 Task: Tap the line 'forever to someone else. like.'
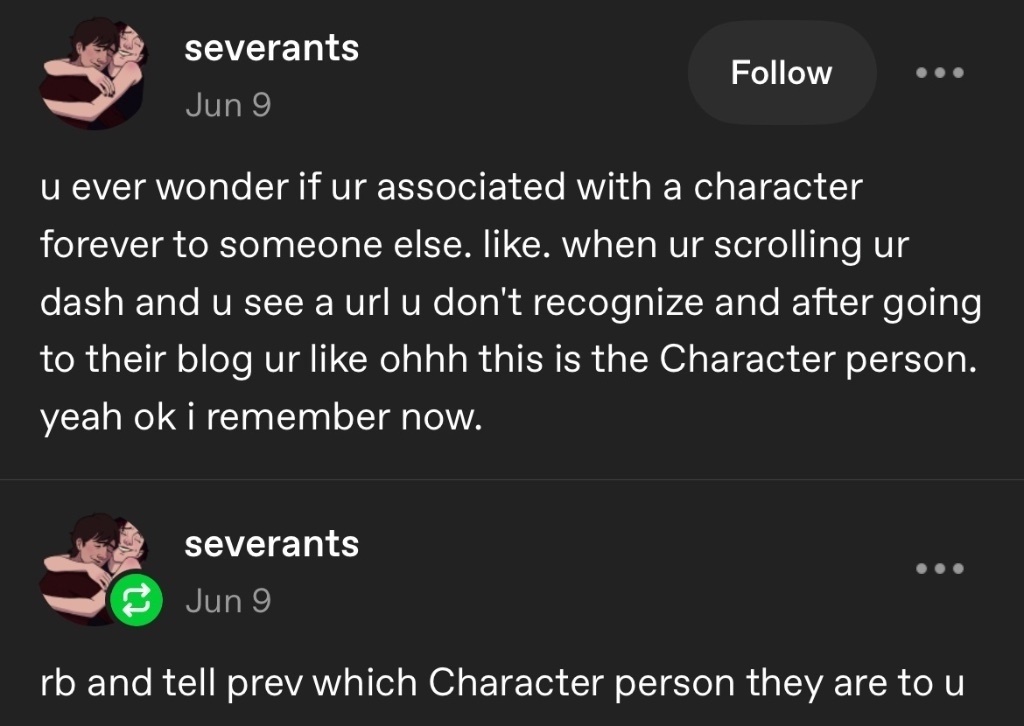coord(474,245)
